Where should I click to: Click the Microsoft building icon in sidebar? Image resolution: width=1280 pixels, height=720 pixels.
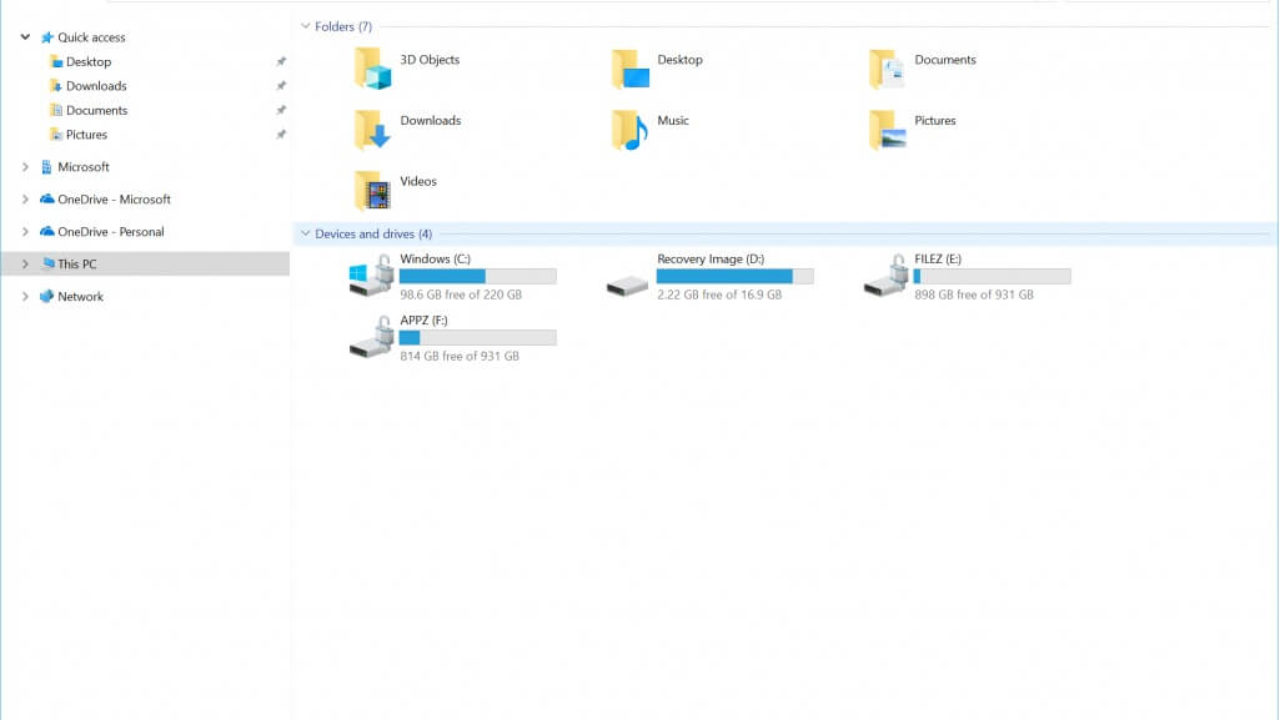[46, 167]
